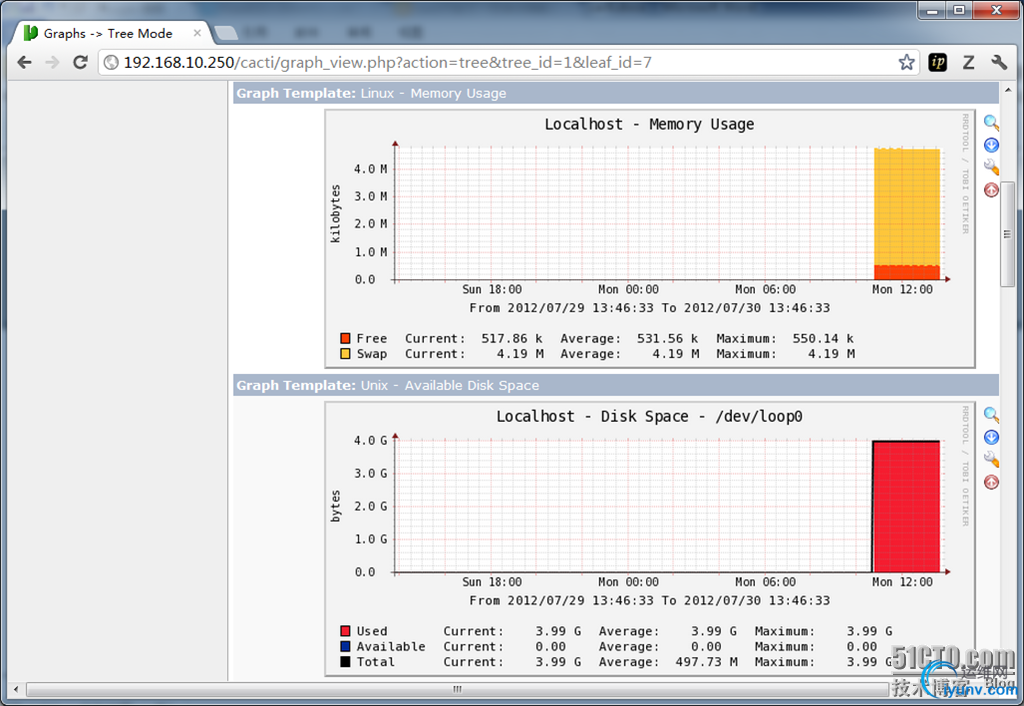Image resolution: width=1024 pixels, height=706 pixels.
Task: Jump to page top beside Memory Usage graph
Action: point(991,190)
